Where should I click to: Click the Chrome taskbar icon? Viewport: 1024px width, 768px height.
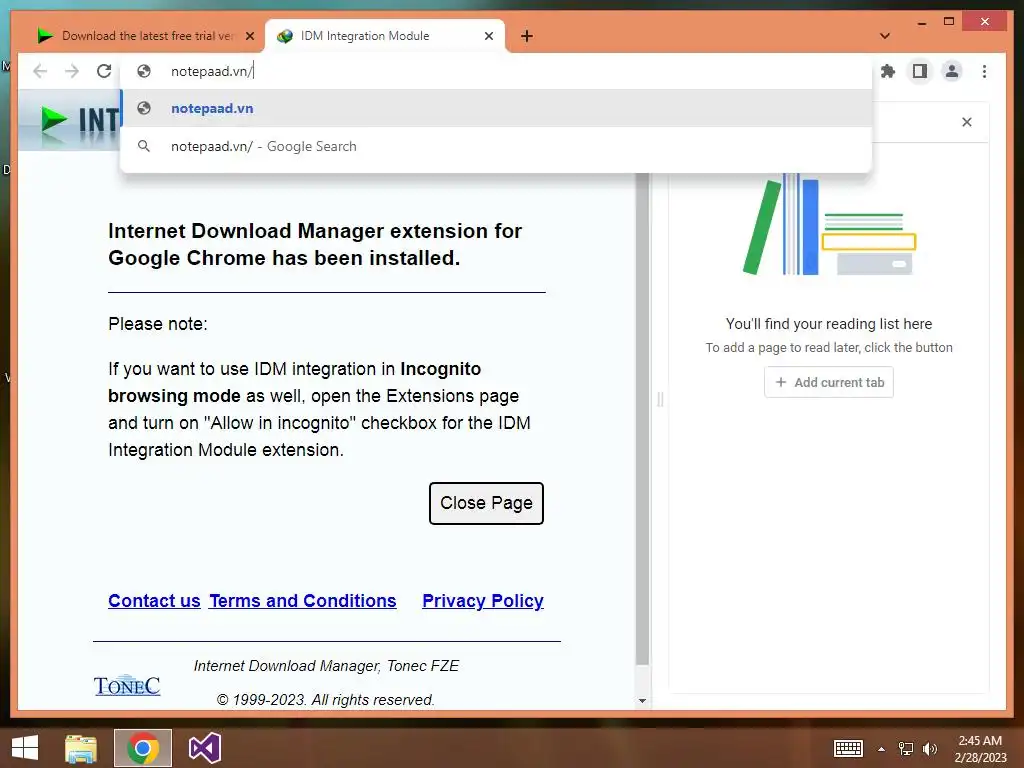click(142, 748)
